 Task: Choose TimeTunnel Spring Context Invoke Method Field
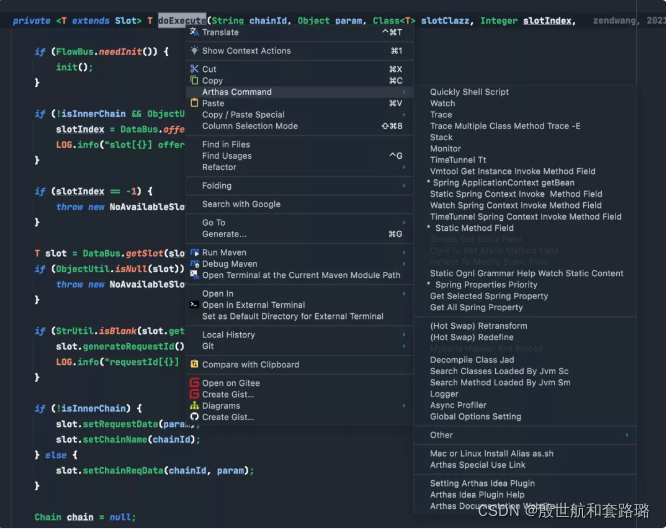point(525,217)
